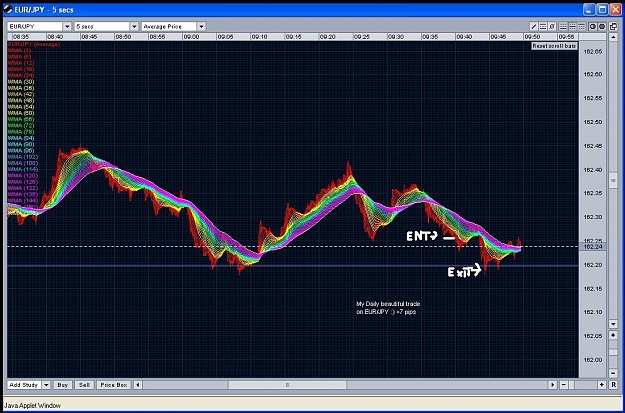Click the full-filled circle chart style icon
This screenshot has height=413, width=625.
click(602, 27)
